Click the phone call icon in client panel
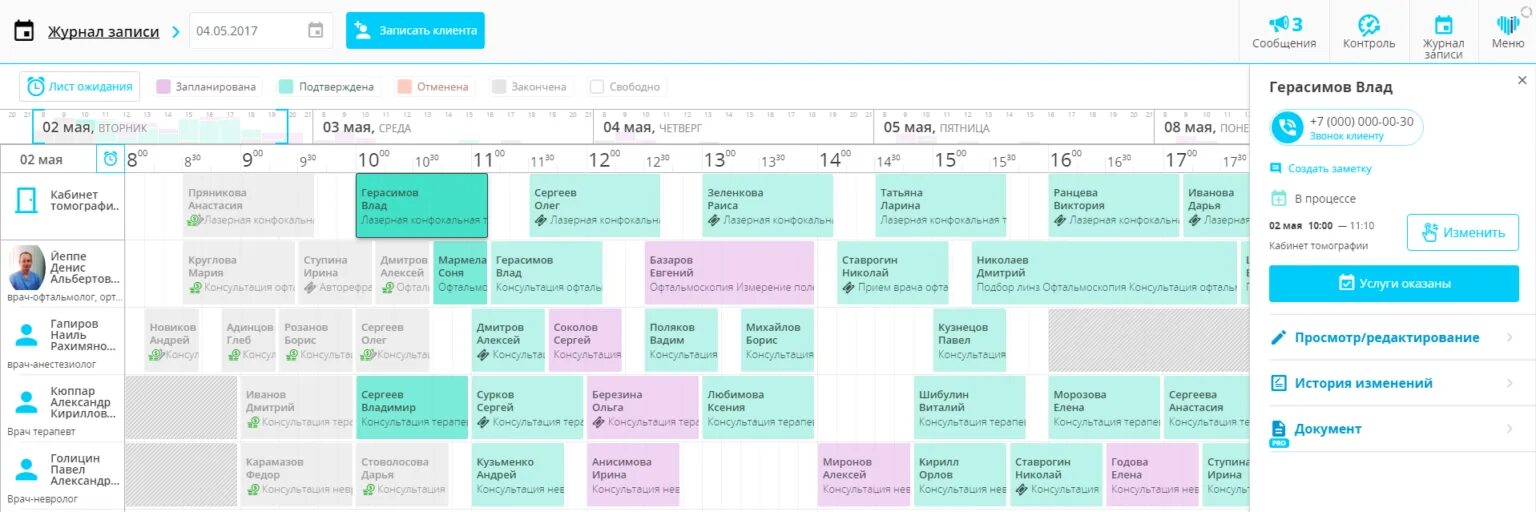The width and height of the screenshot is (1536, 512). 1286,127
